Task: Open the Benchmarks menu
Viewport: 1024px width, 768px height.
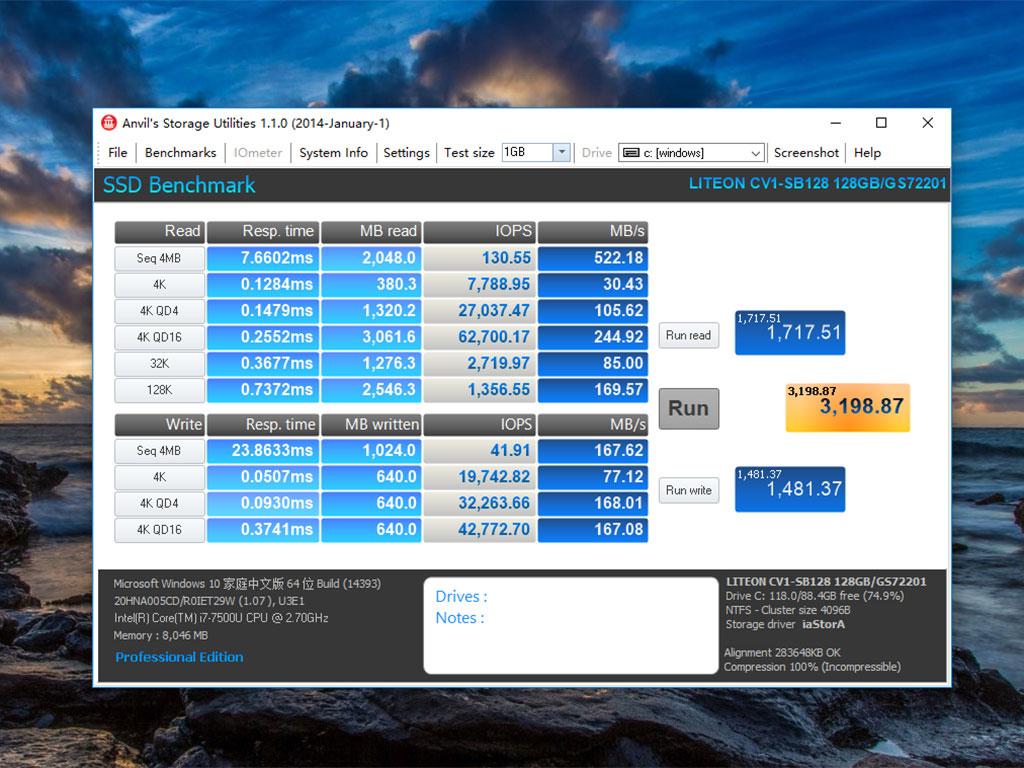Action: pos(180,153)
